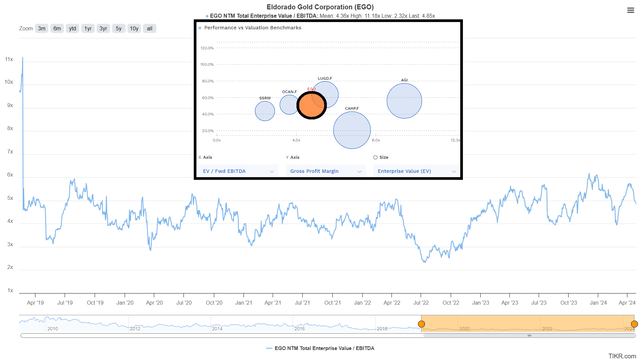Choose the 1yr zoom button
This screenshot has width=640, height=360.
[88, 29]
